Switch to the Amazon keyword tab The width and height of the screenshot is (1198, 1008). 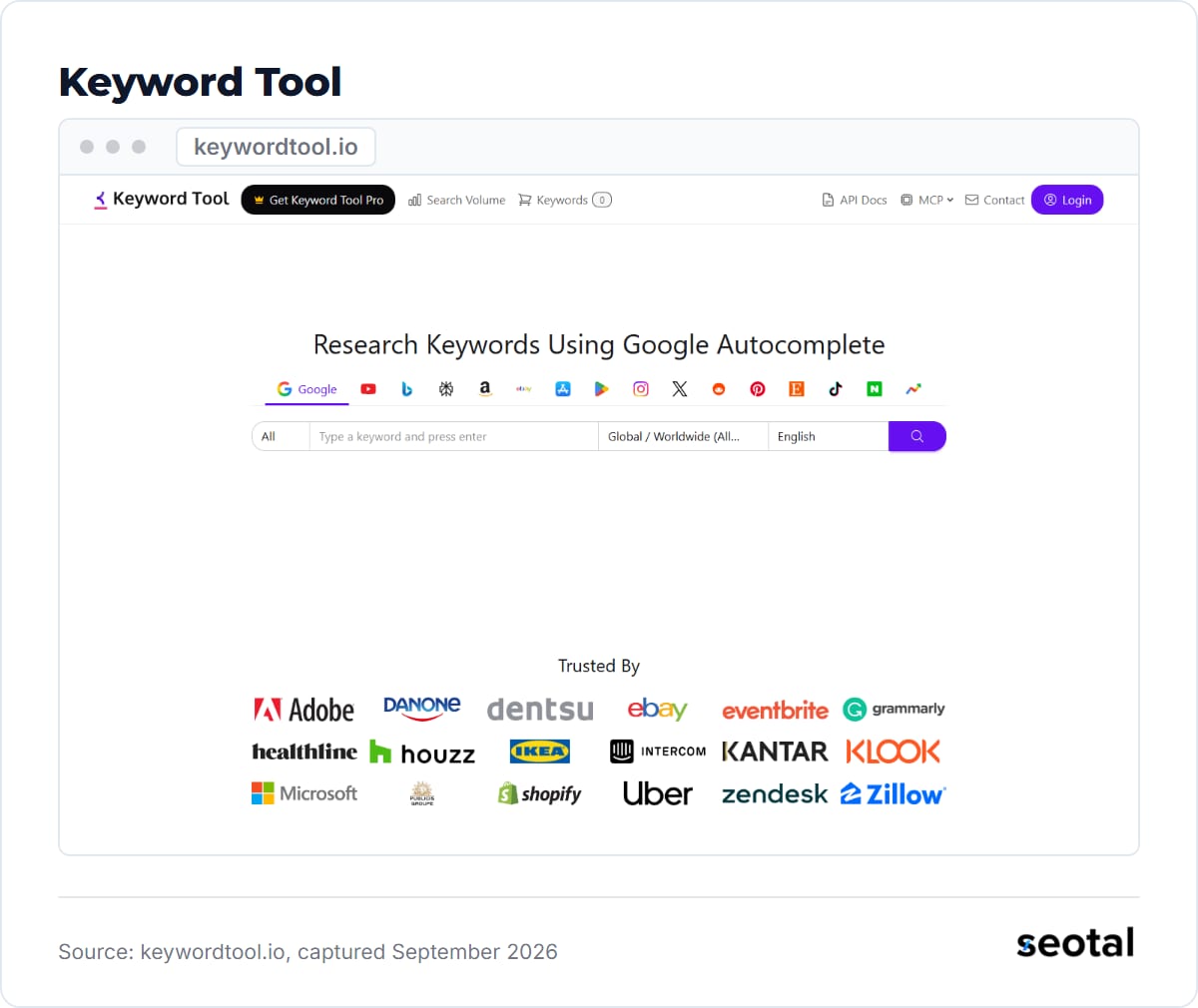[485, 389]
